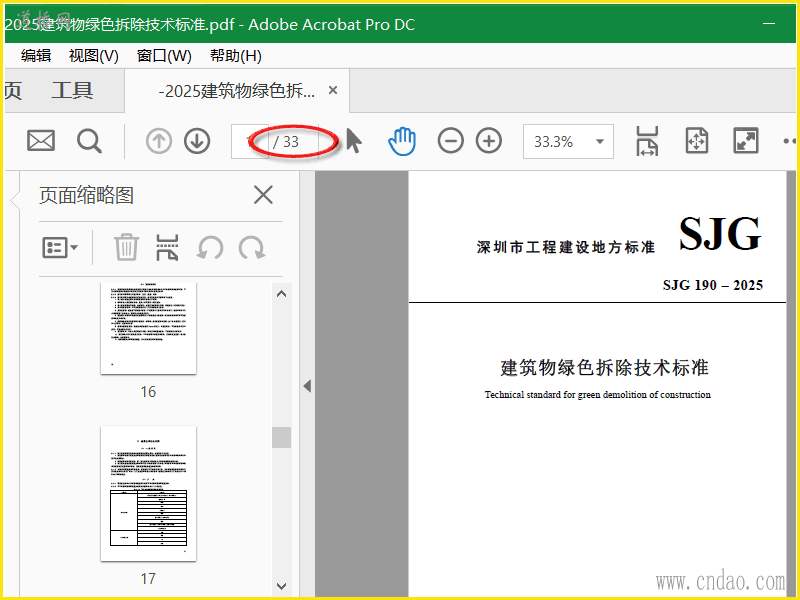Collapse the navigation pane arrow

[307, 386]
